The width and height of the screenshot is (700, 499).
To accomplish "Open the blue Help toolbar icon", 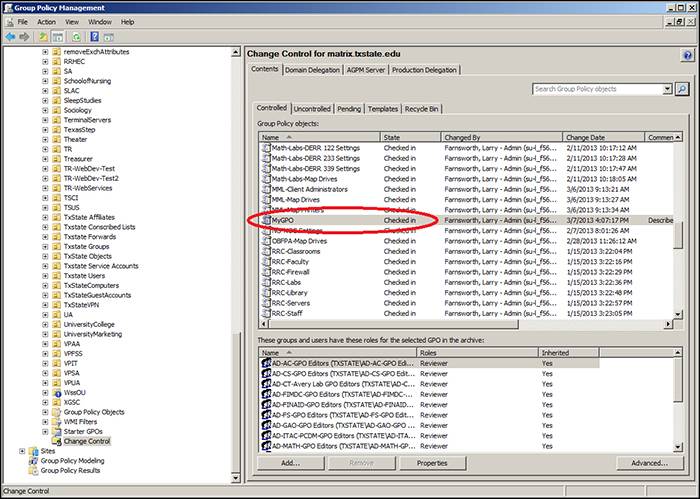I will coord(95,37).
